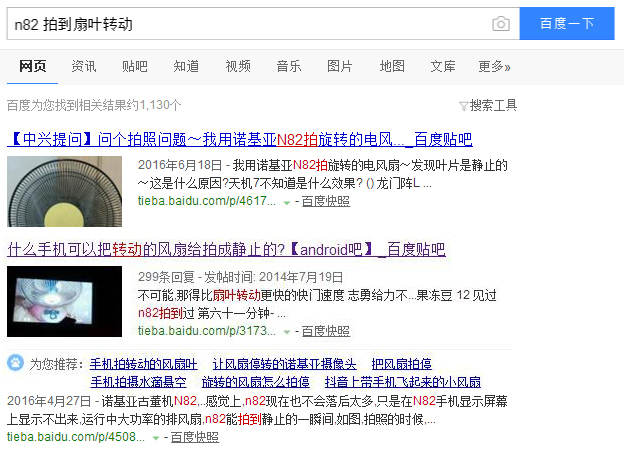Click the camera image search icon
The image size is (624, 452).
pyautogui.click(x=501, y=24)
